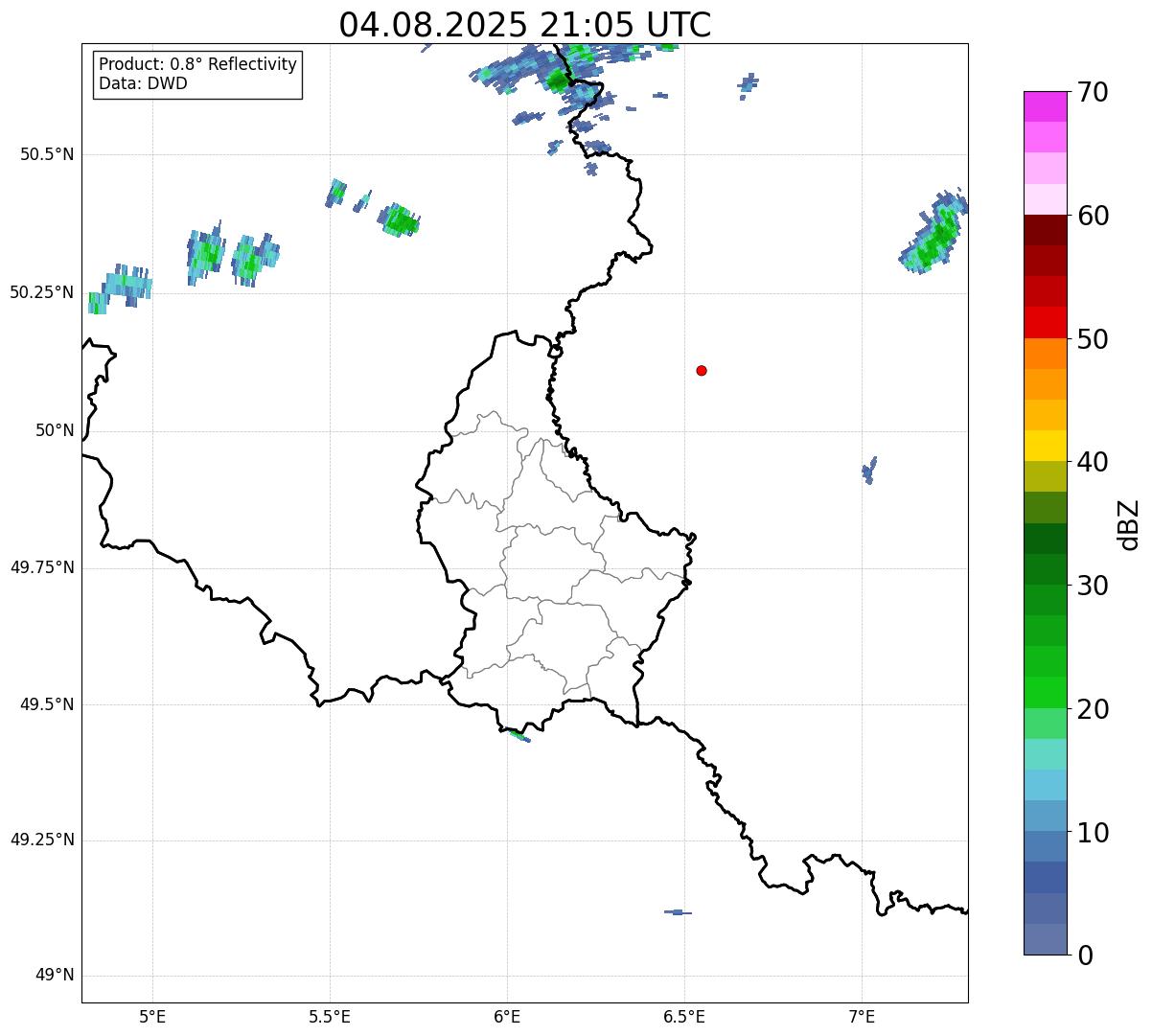Pick the light cyan colorbar segment near 15

click(1045, 754)
